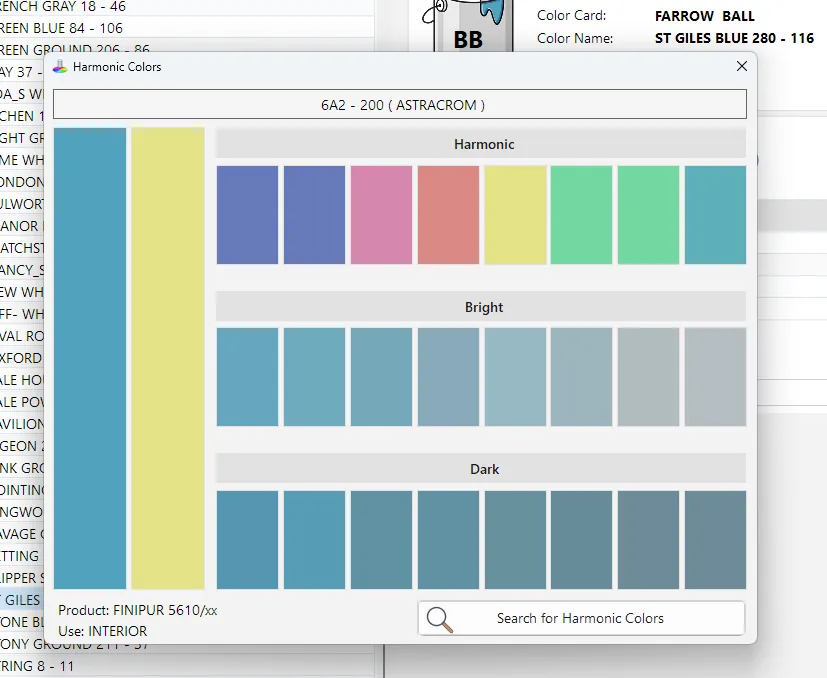Choose the leftmost swatch in the Dark row

click(x=247, y=540)
